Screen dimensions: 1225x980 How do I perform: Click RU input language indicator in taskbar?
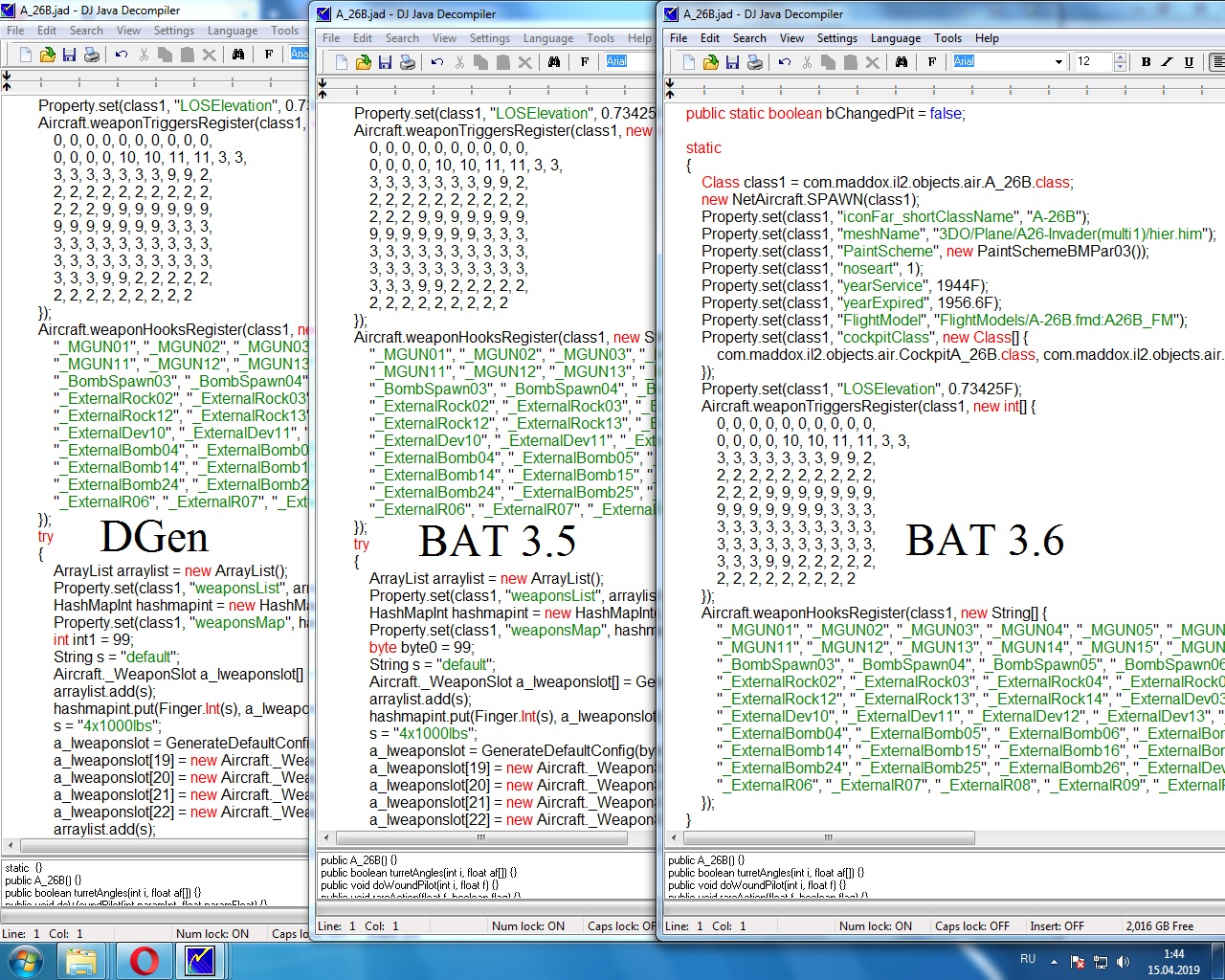click(x=1028, y=959)
